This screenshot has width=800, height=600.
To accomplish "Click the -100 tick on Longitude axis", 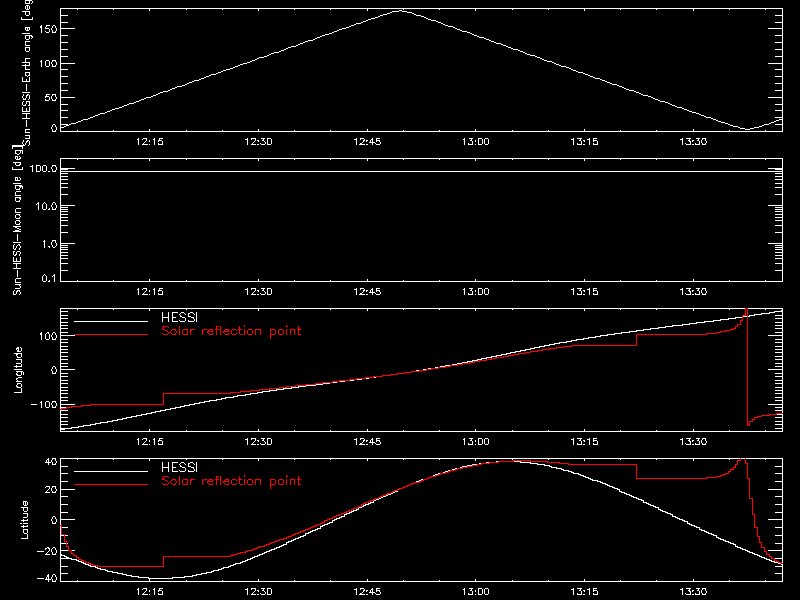I will click(44, 404).
